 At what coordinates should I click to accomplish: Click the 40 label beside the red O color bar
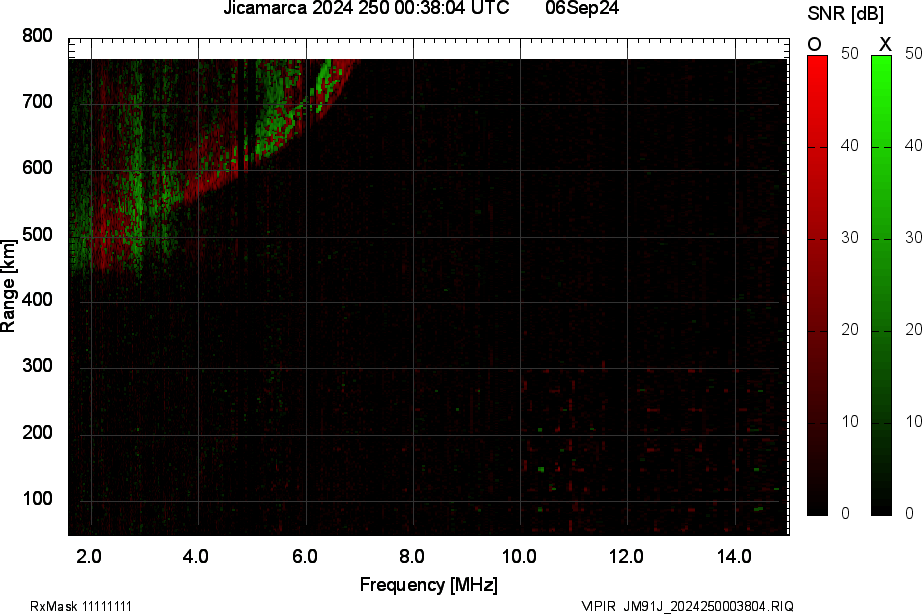850,145
